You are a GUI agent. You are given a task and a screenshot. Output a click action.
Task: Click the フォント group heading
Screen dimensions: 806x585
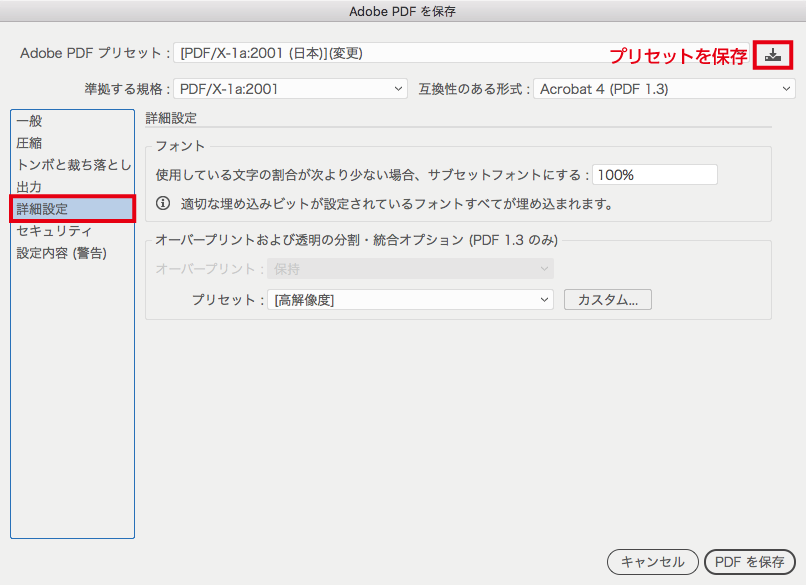pyautogui.click(x=180, y=146)
